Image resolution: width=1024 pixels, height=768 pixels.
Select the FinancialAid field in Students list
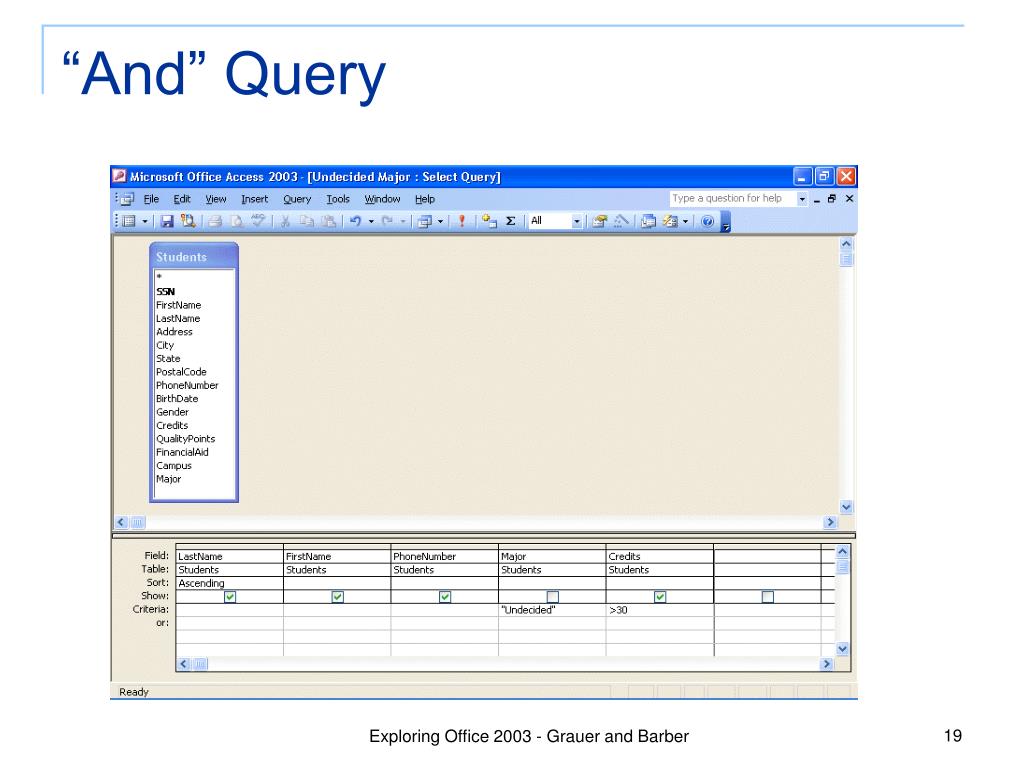tap(182, 452)
